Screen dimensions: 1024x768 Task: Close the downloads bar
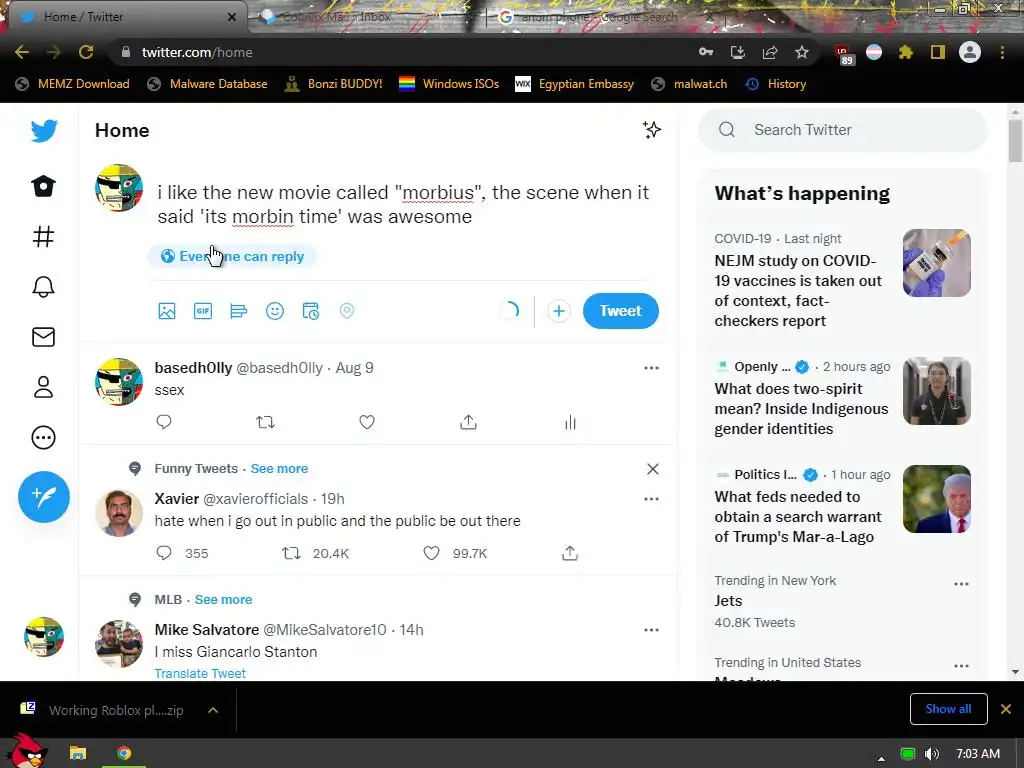[x=1006, y=709]
